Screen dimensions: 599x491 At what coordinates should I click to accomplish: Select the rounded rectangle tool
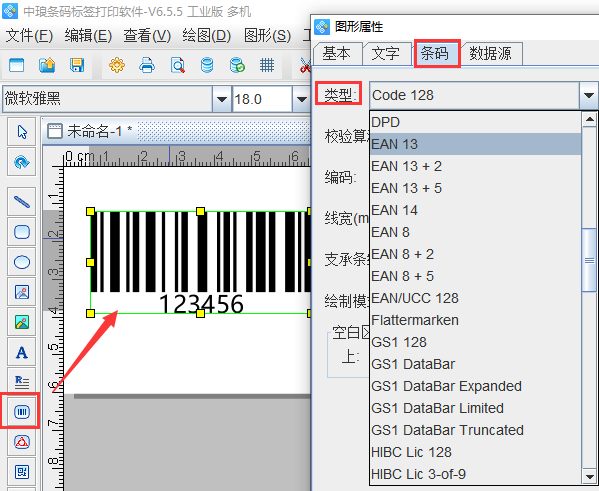22,232
